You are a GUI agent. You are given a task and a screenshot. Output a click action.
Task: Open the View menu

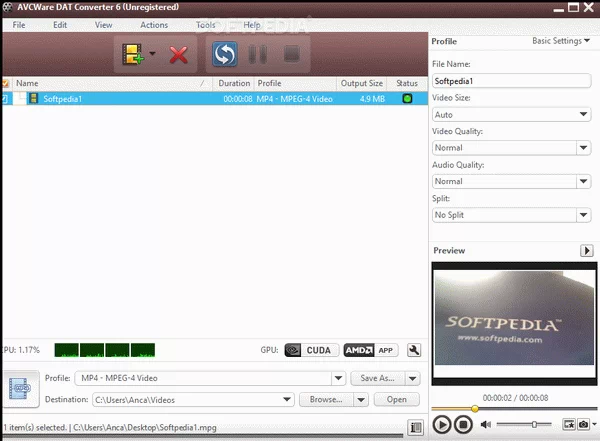[x=103, y=25]
